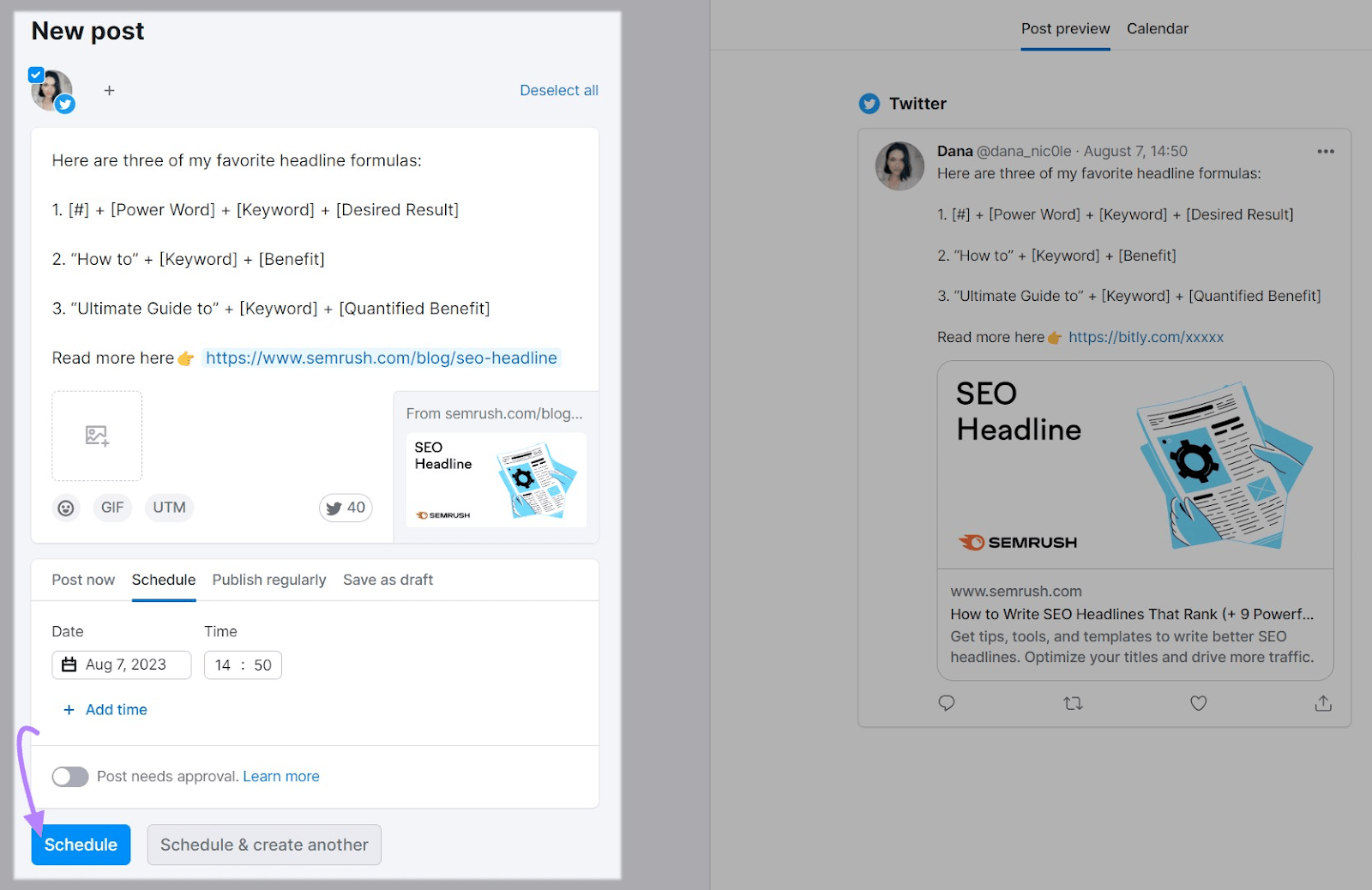Click the Deselect all link
The height and width of the screenshot is (890, 1372).
pyautogui.click(x=559, y=90)
